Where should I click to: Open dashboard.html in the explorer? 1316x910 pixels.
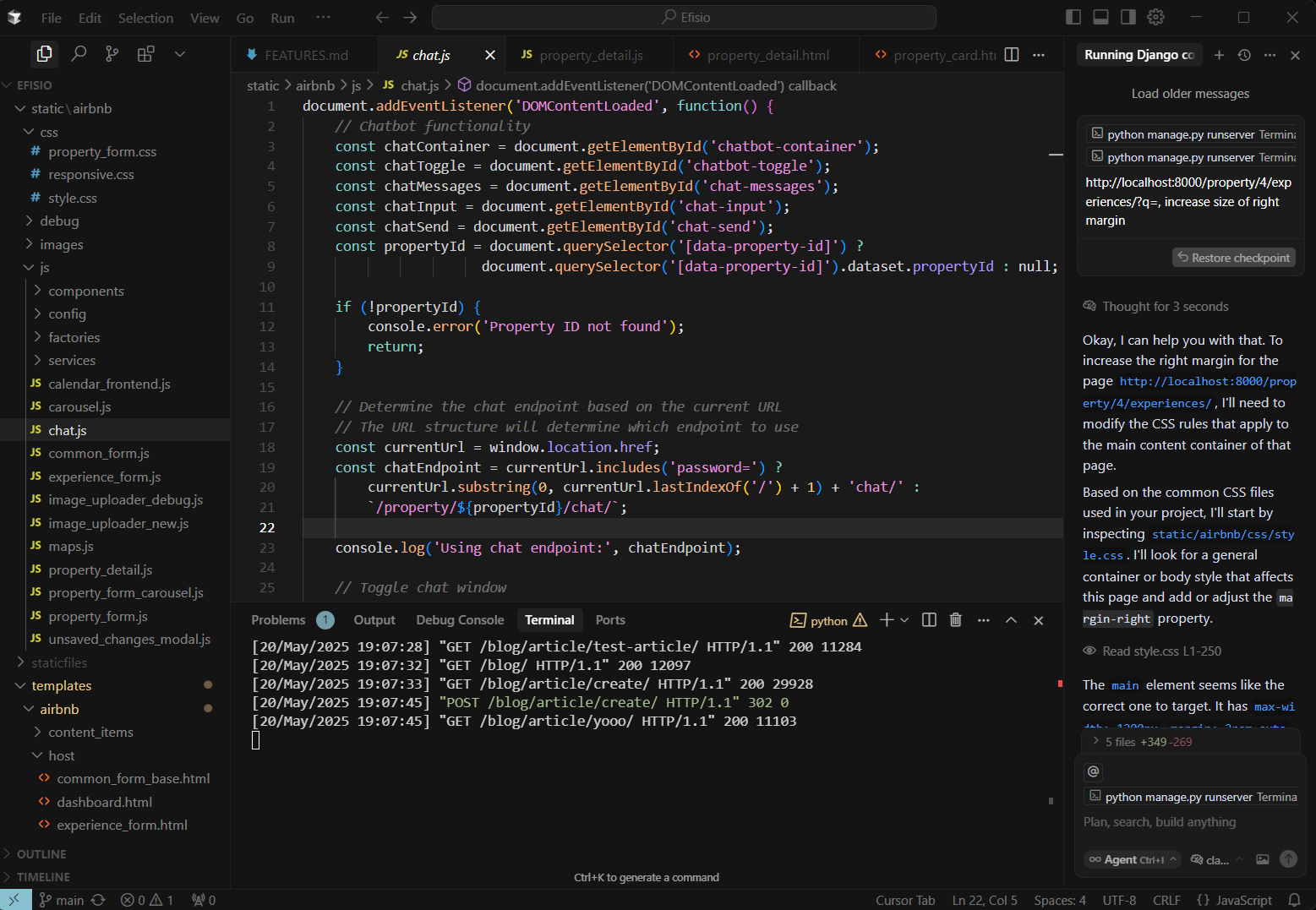point(105,802)
